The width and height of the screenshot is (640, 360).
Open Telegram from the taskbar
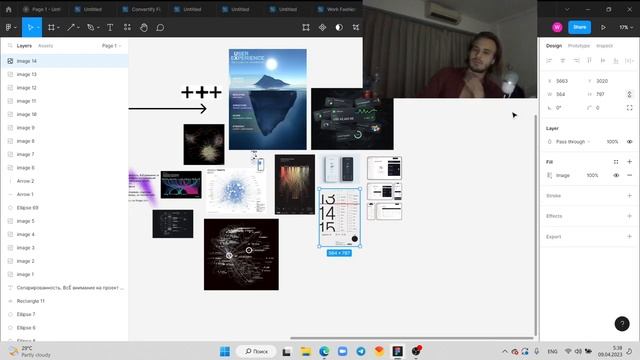(361, 351)
